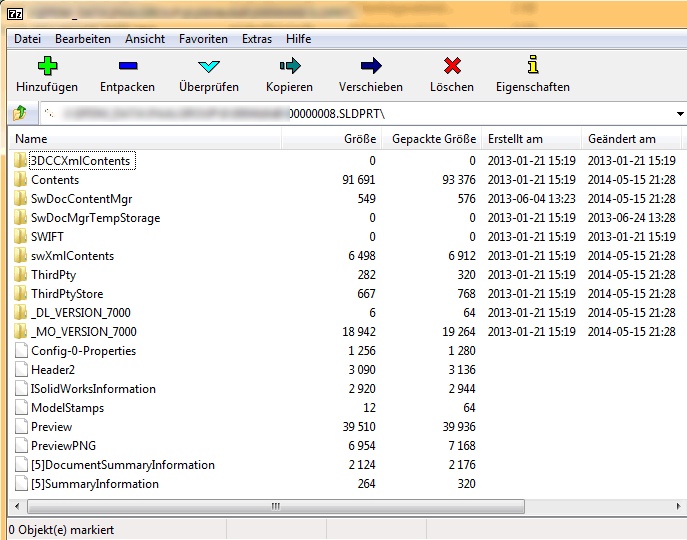This screenshot has width=687, height=540.
Task: Select the SwDocMgrTempStorage folder name
Action: tap(96, 218)
